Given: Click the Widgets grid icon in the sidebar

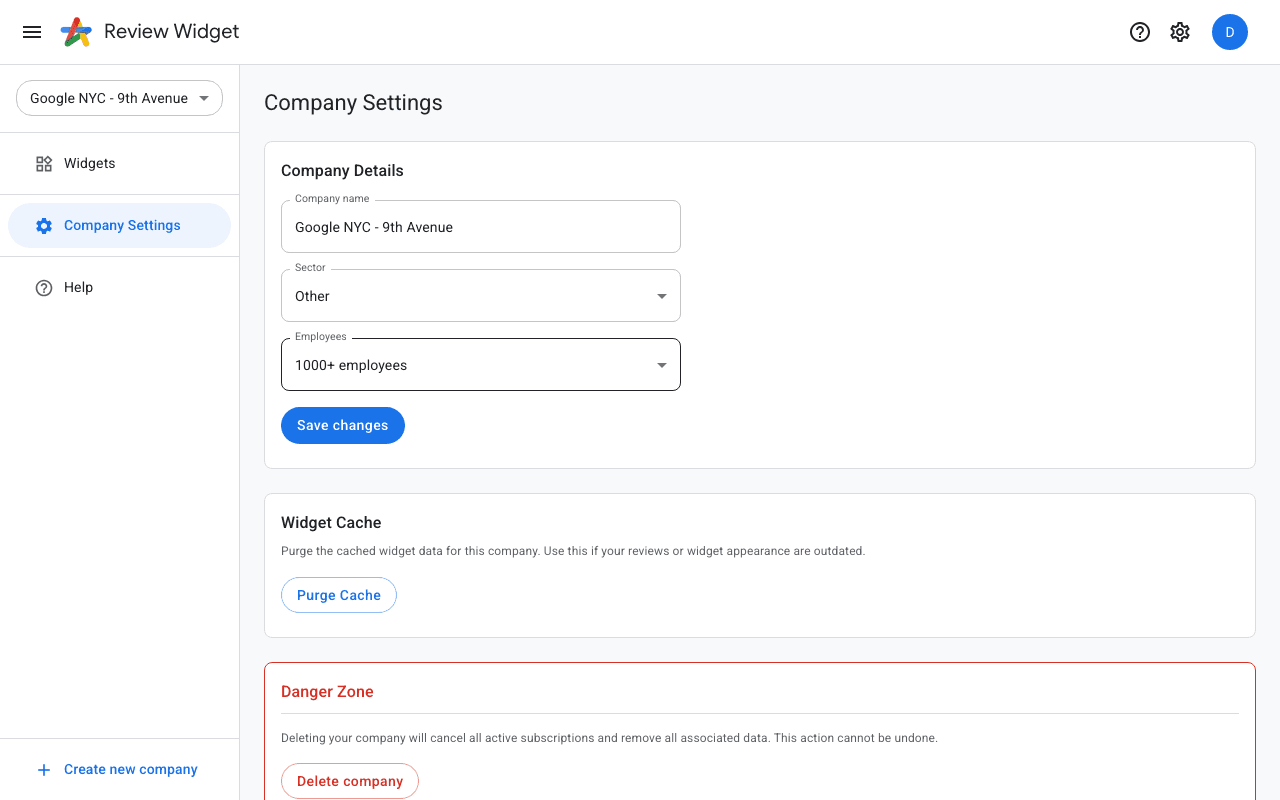Looking at the screenshot, I should [x=44, y=163].
